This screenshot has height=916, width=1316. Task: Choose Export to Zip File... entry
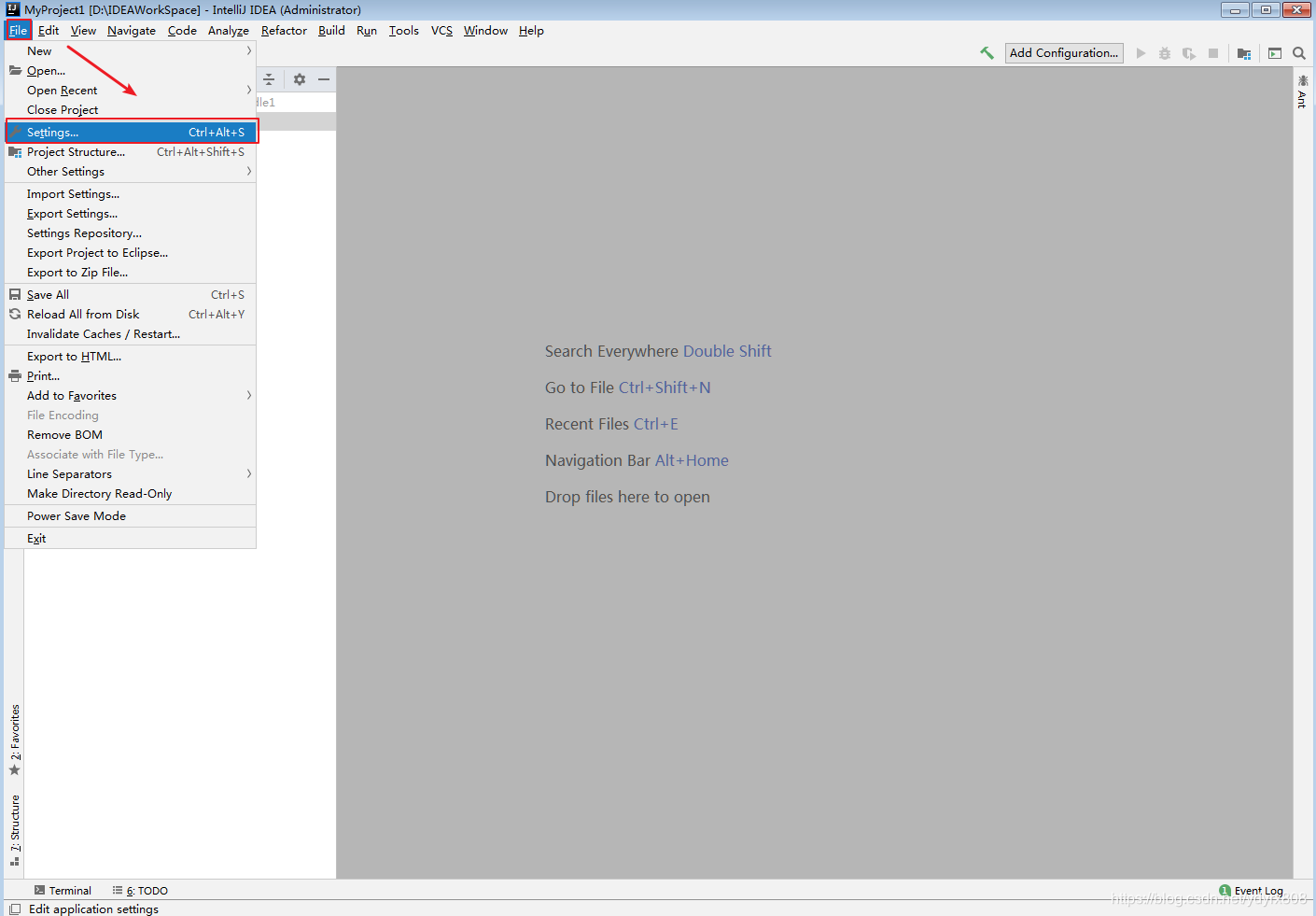[131, 272]
